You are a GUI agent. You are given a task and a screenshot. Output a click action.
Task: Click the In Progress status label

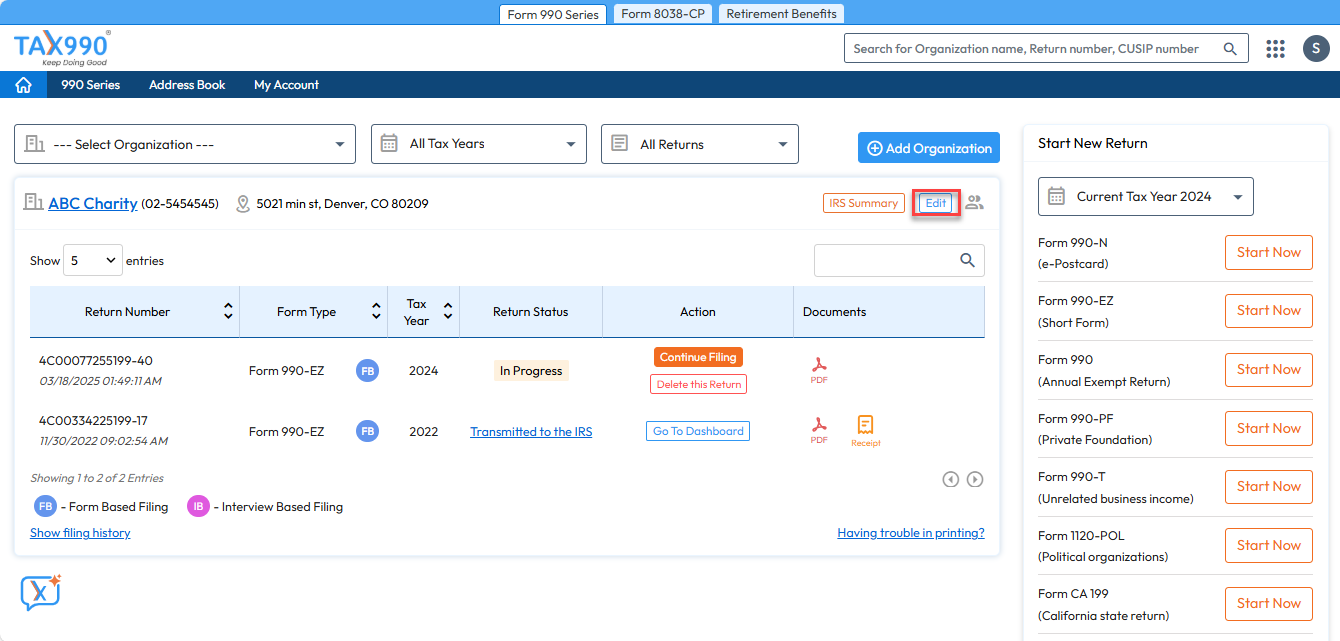click(531, 371)
